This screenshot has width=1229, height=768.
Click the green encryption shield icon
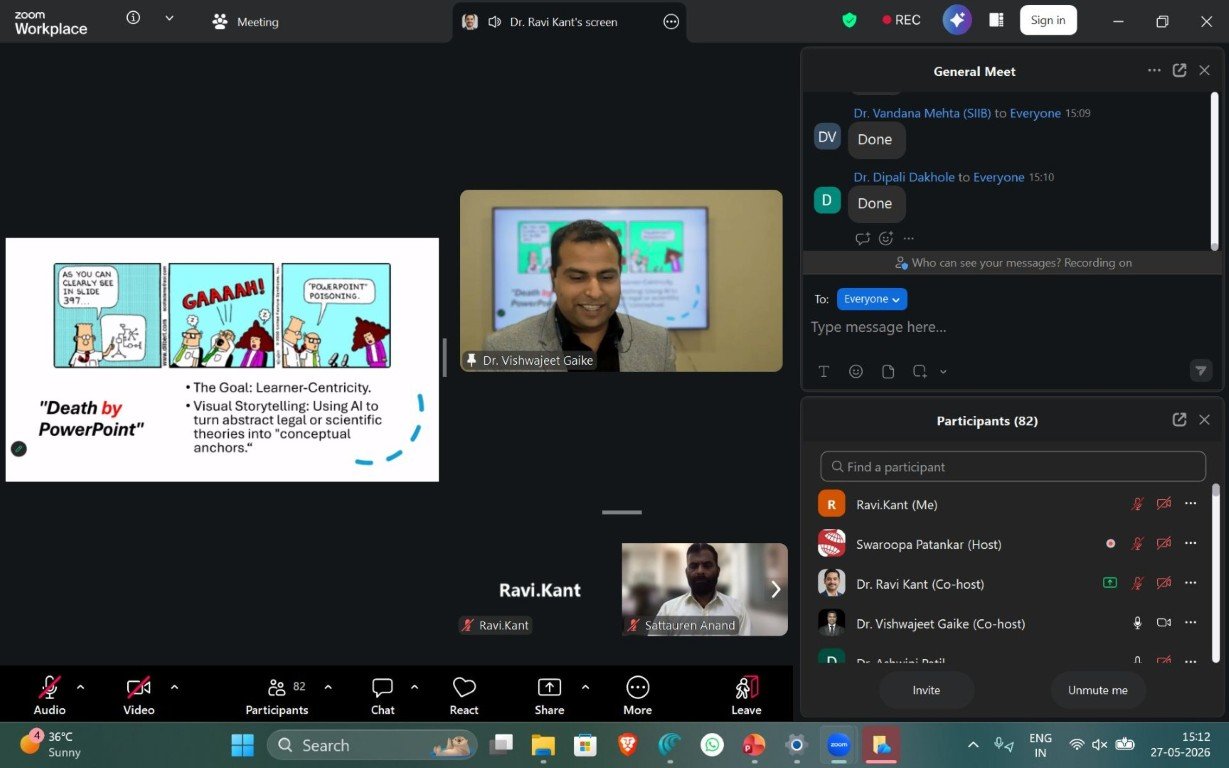click(x=849, y=20)
